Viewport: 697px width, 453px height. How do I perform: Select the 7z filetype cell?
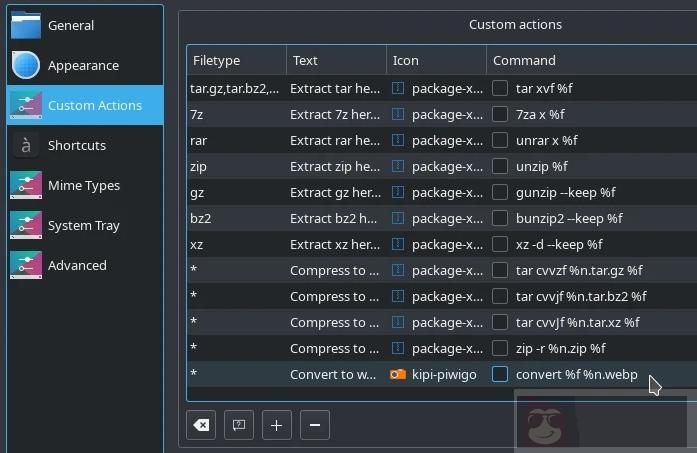tap(237, 114)
